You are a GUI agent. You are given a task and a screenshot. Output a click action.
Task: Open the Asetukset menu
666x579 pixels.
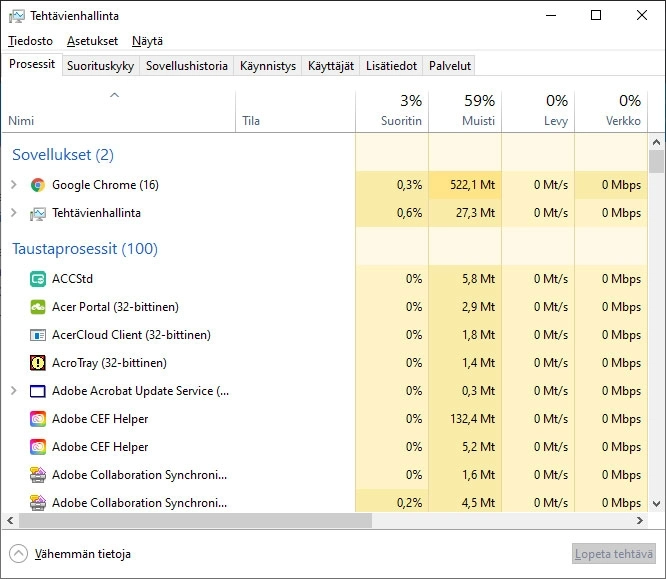click(x=92, y=41)
